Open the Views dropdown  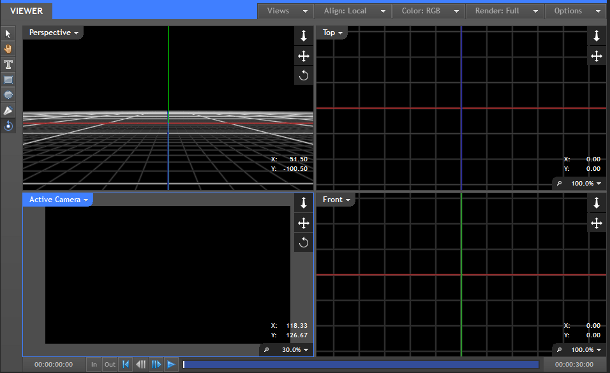(286, 11)
